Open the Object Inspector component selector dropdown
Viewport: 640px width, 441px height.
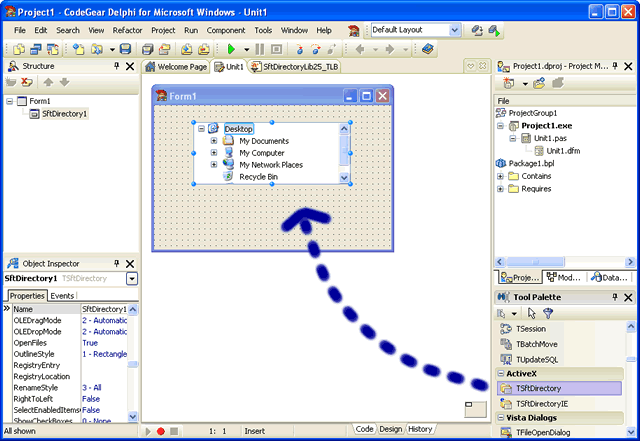(132, 278)
